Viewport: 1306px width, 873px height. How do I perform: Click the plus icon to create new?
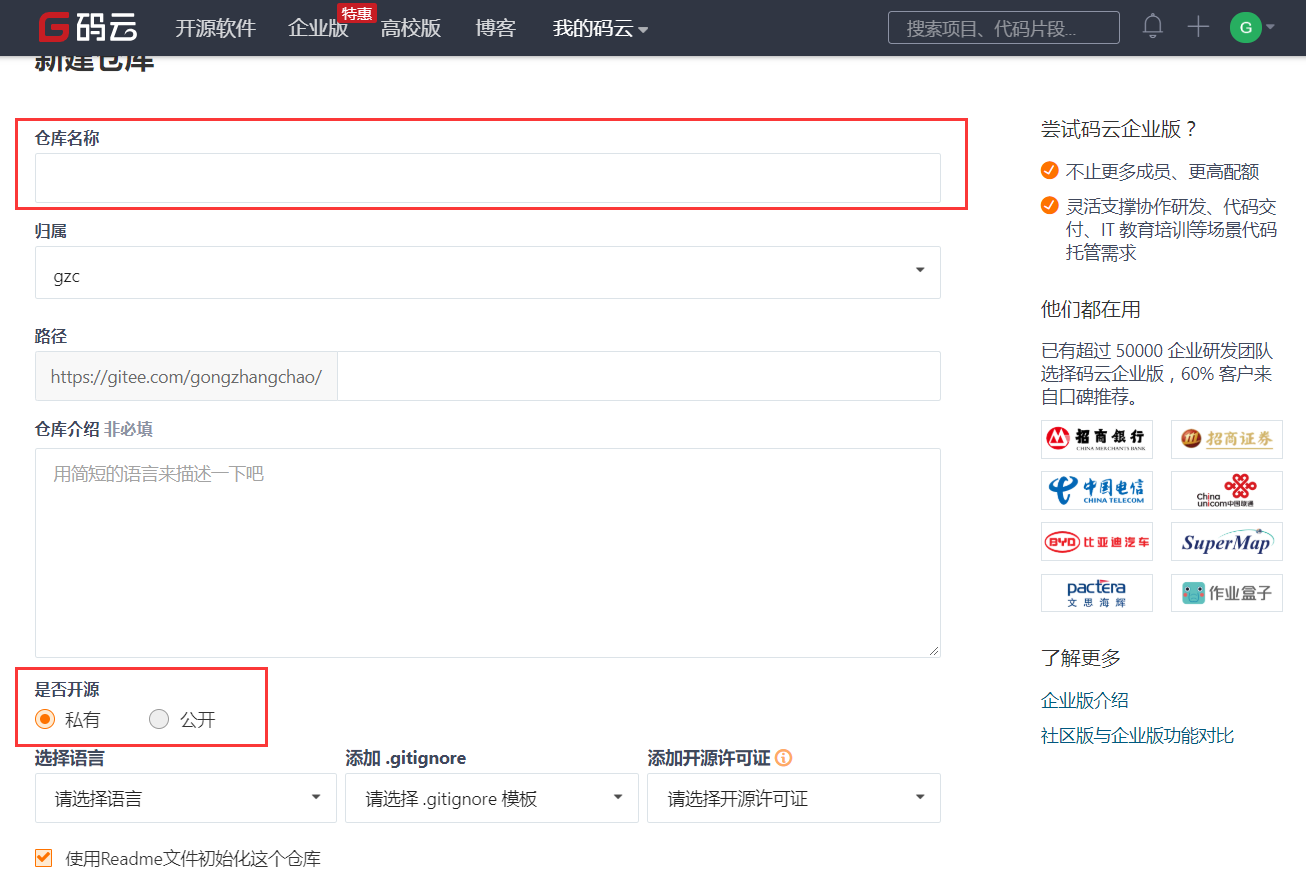(1197, 27)
